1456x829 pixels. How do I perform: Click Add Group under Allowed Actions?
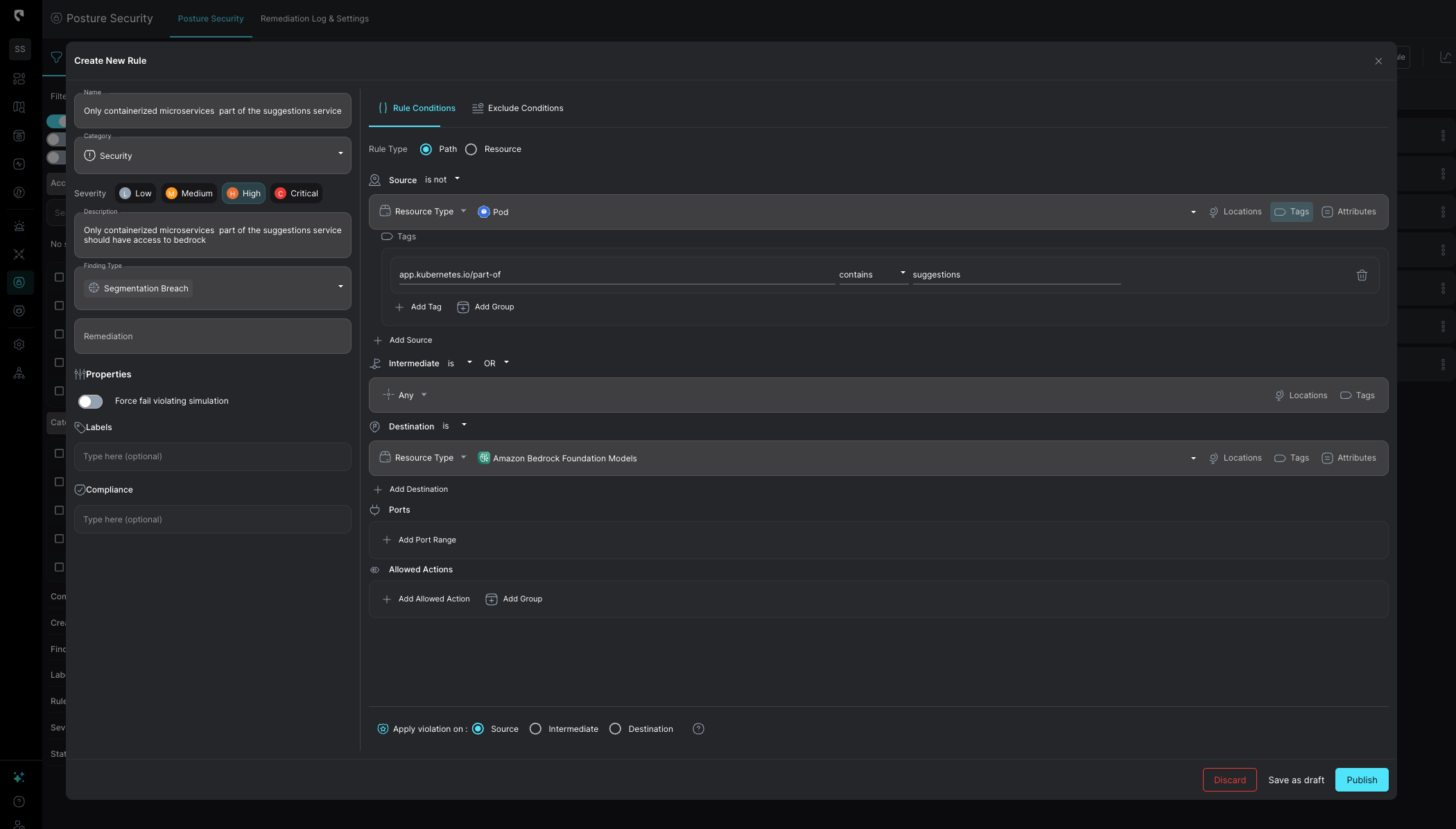514,599
